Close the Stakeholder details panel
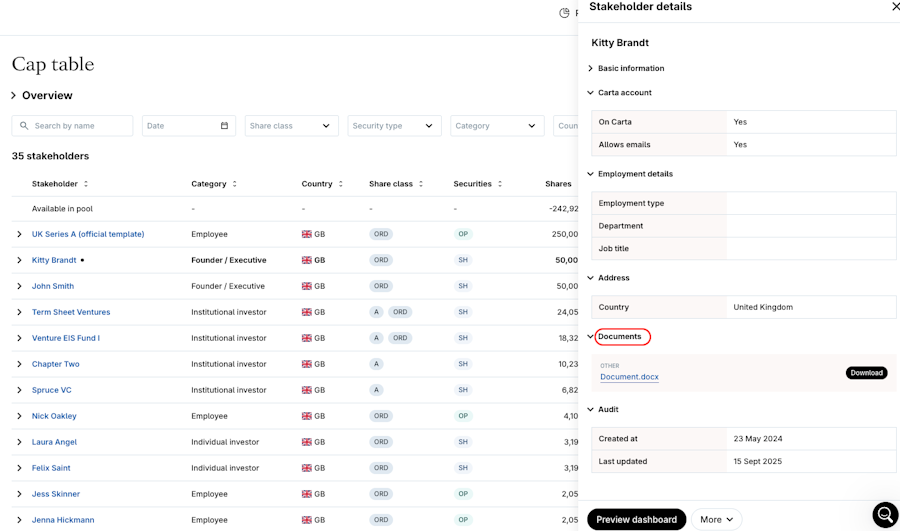 tap(895, 7)
